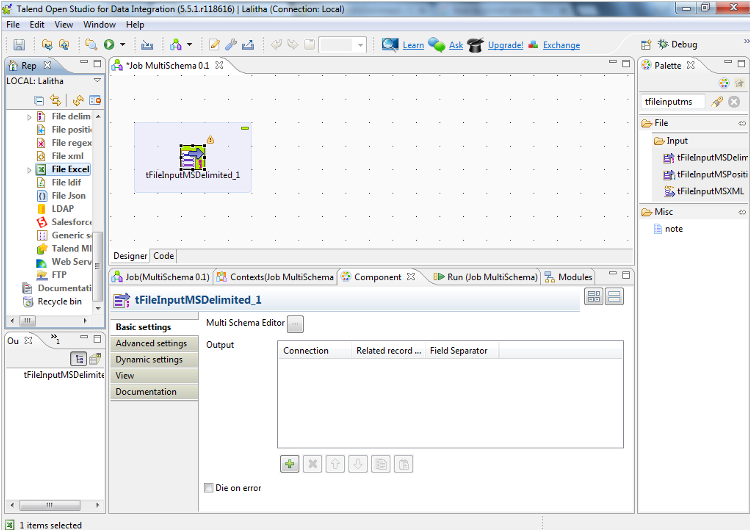Click the delete row X button

pyautogui.click(x=312, y=464)
